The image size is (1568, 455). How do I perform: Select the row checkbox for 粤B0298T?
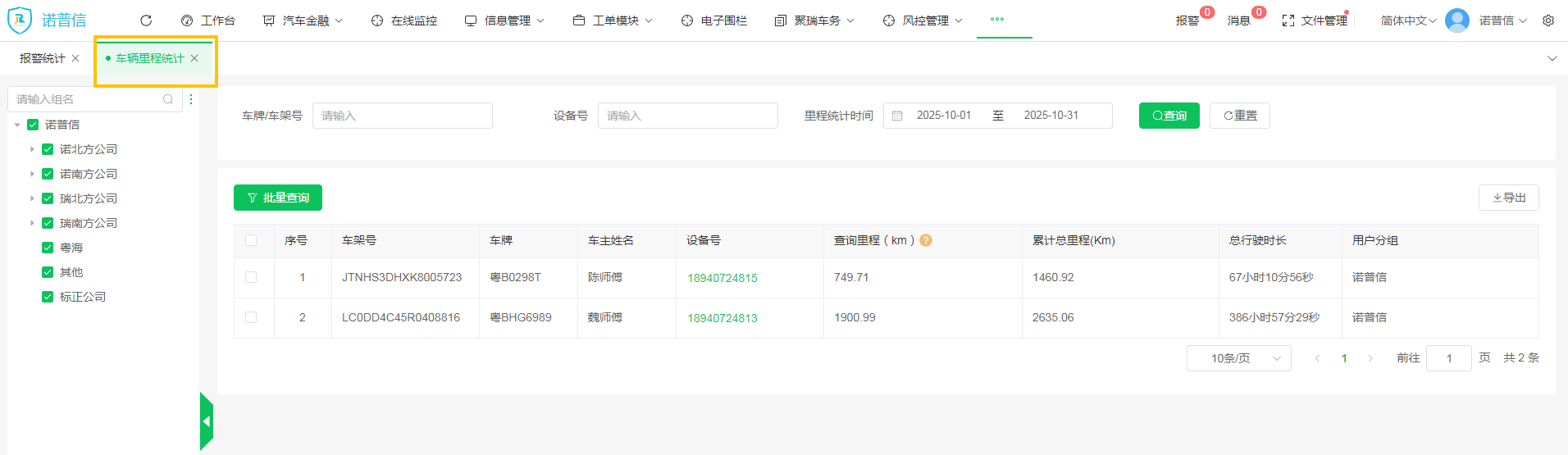[x=251, y=277]
